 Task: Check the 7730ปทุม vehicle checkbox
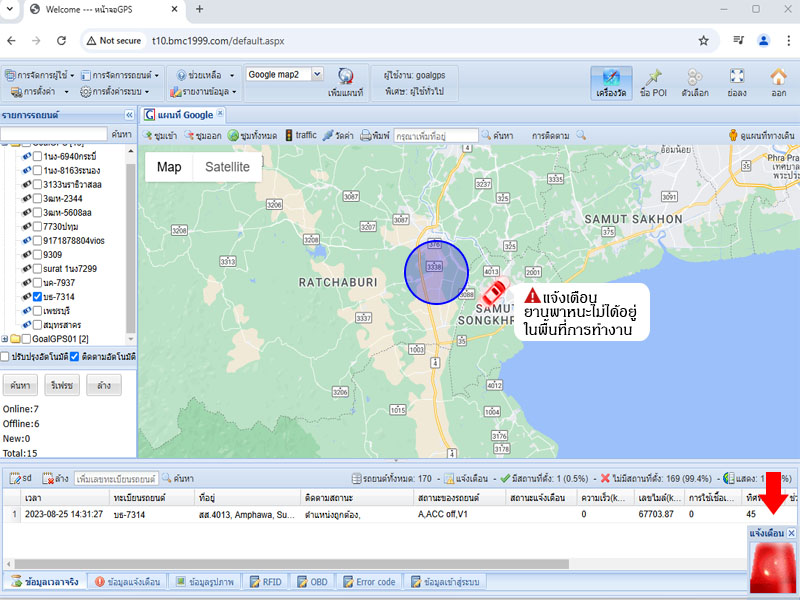point(37,227)
